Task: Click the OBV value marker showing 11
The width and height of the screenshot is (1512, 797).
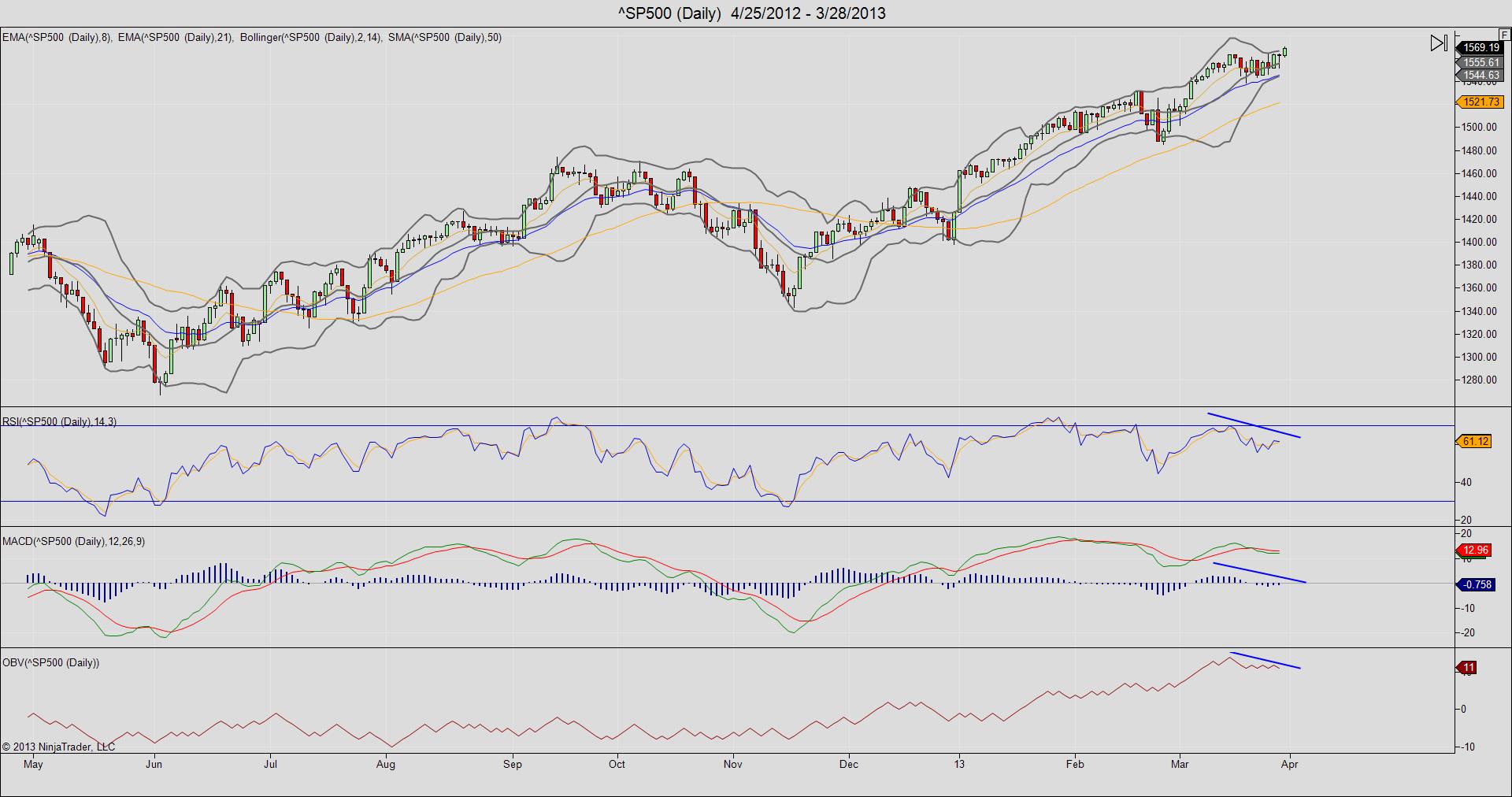Action: (x=1468, y=668)
